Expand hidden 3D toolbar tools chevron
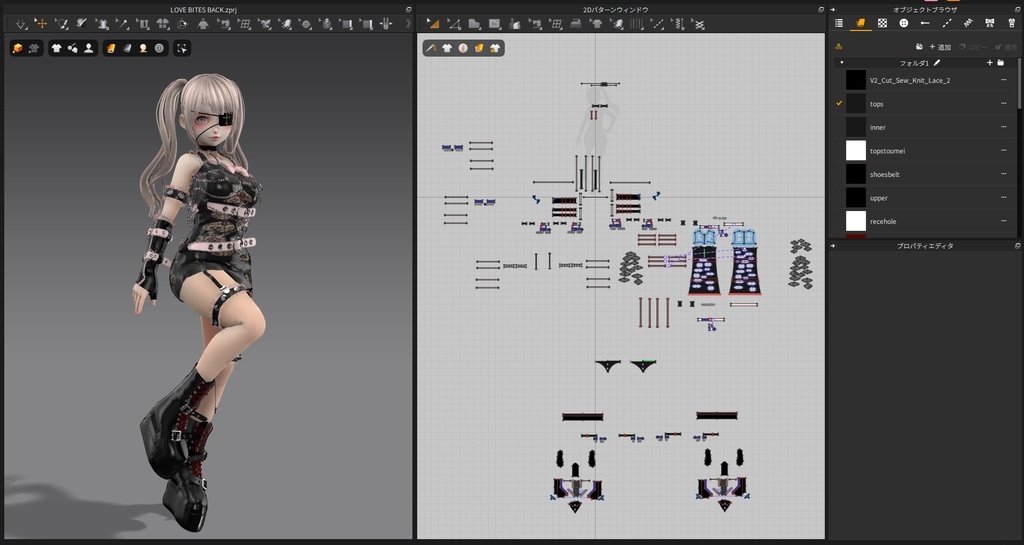This screenshot has height=545, width=1024. pyautogui.click(x=408, y=24)
